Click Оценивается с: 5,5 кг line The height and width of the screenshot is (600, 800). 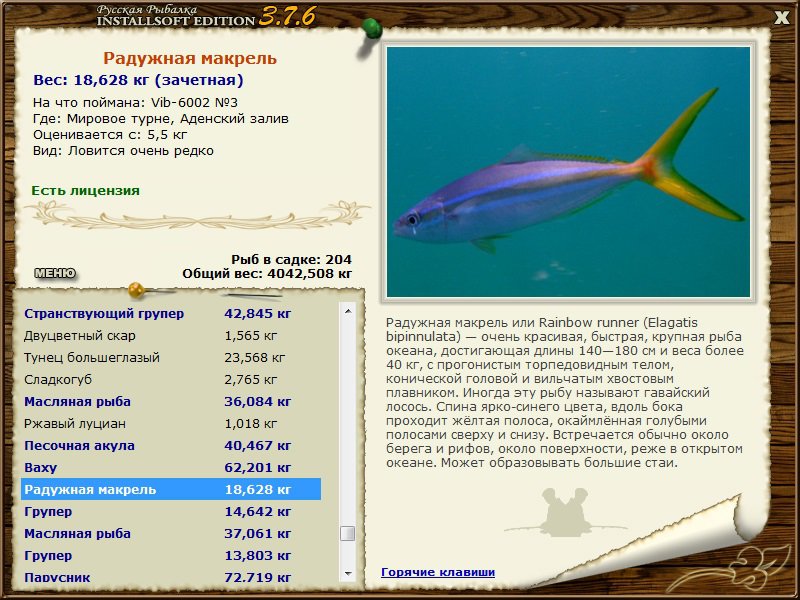(x=110, y=135)
